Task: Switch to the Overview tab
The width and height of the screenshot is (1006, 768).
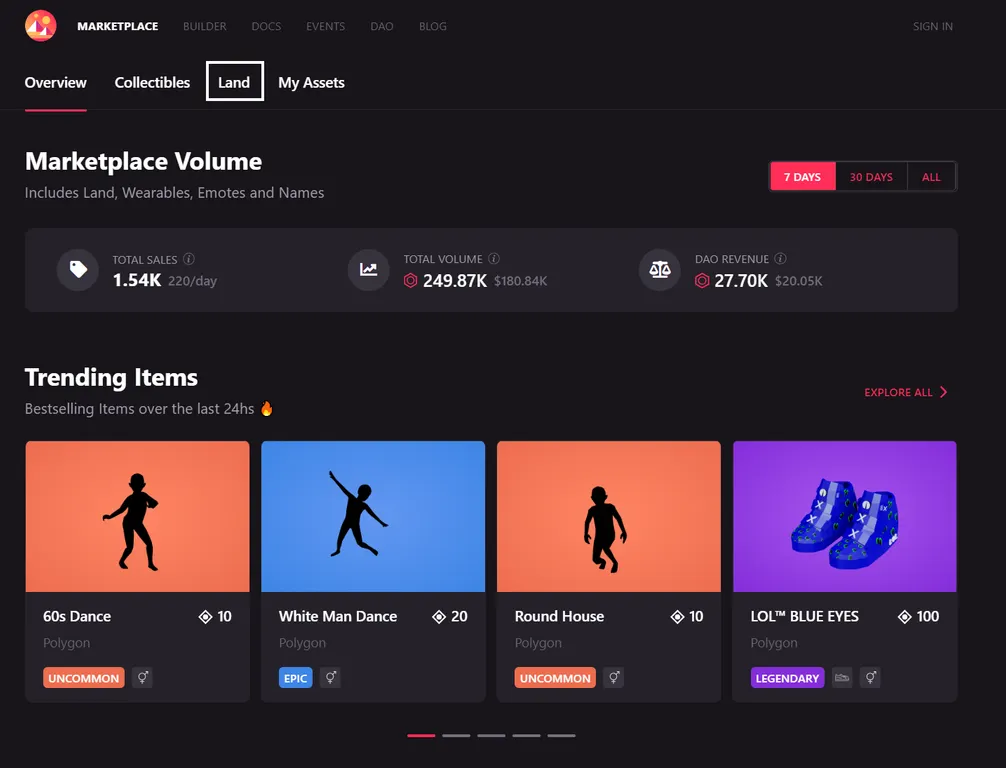Action: tap(56, 83)
